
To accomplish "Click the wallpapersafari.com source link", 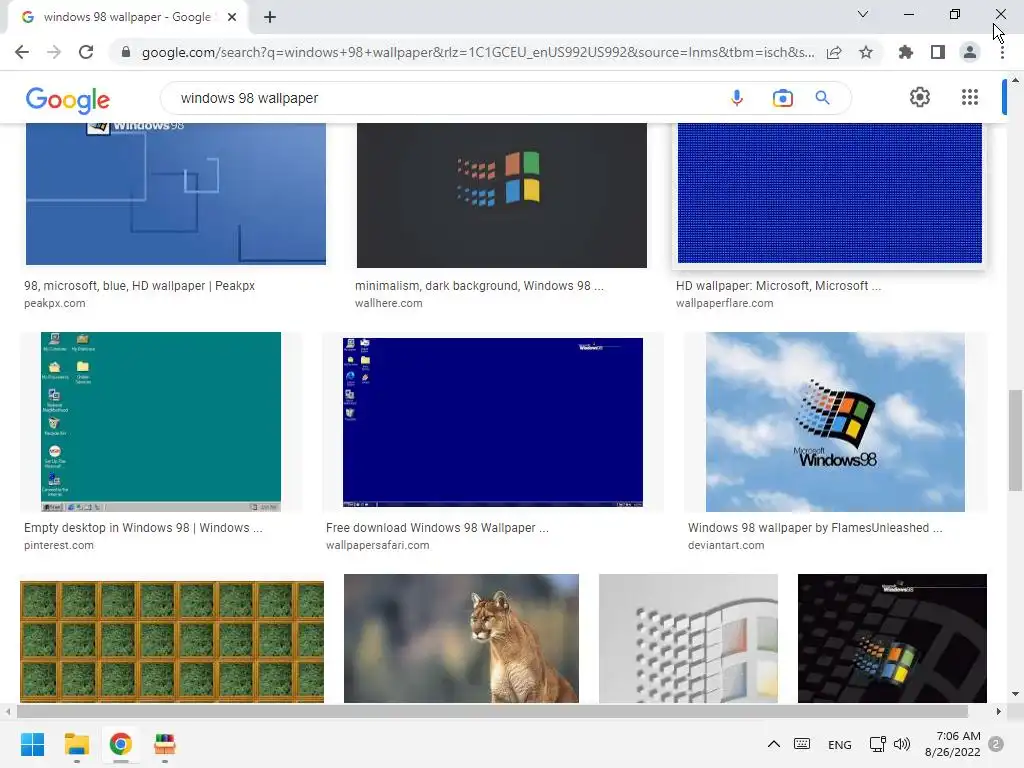I will [x=377, y=545].
